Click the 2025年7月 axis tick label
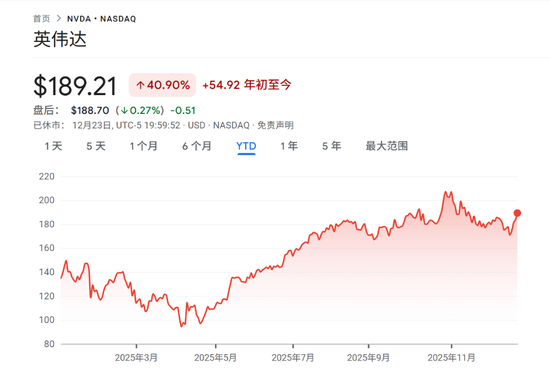 pos(293,358)
